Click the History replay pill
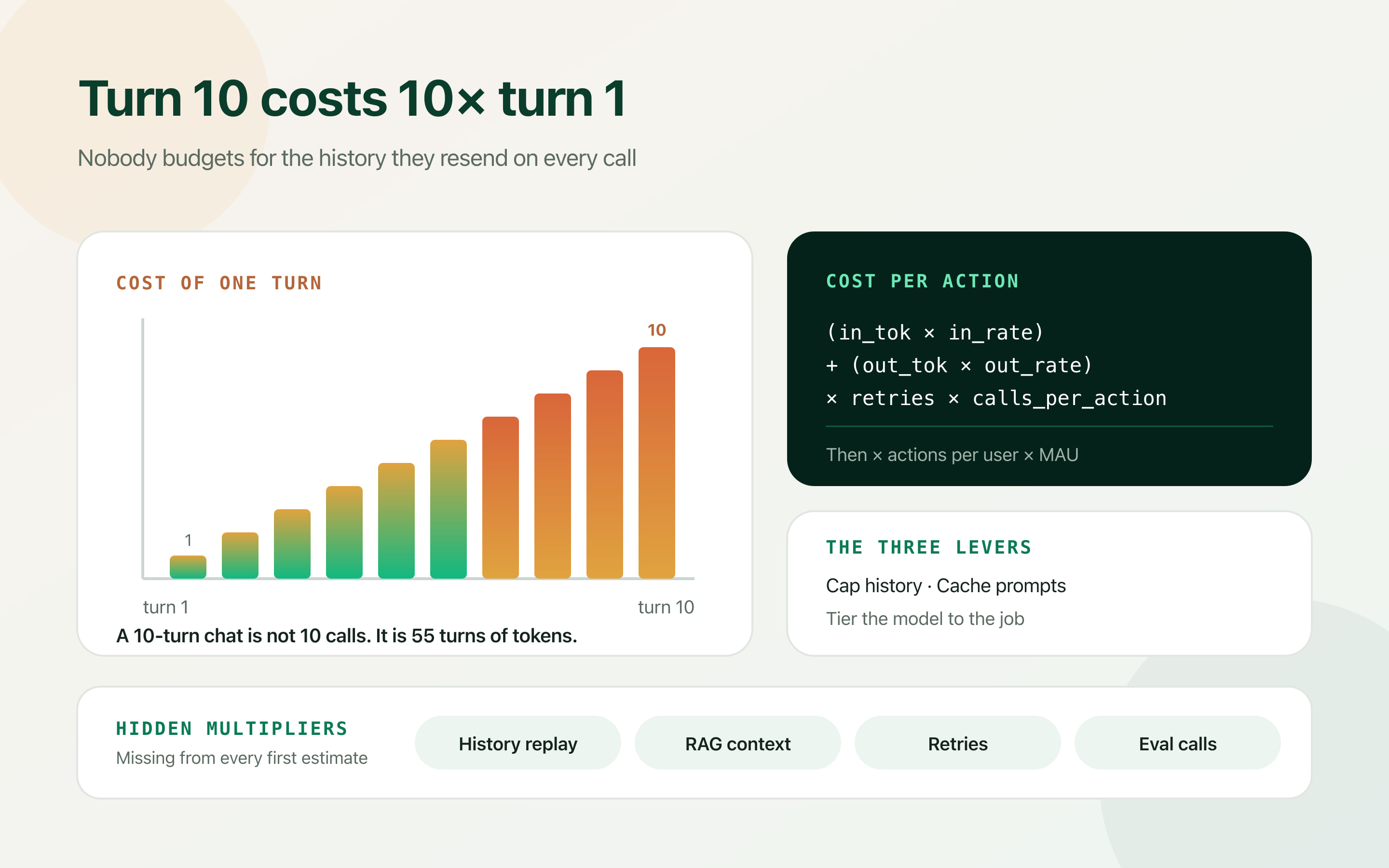 517,743
